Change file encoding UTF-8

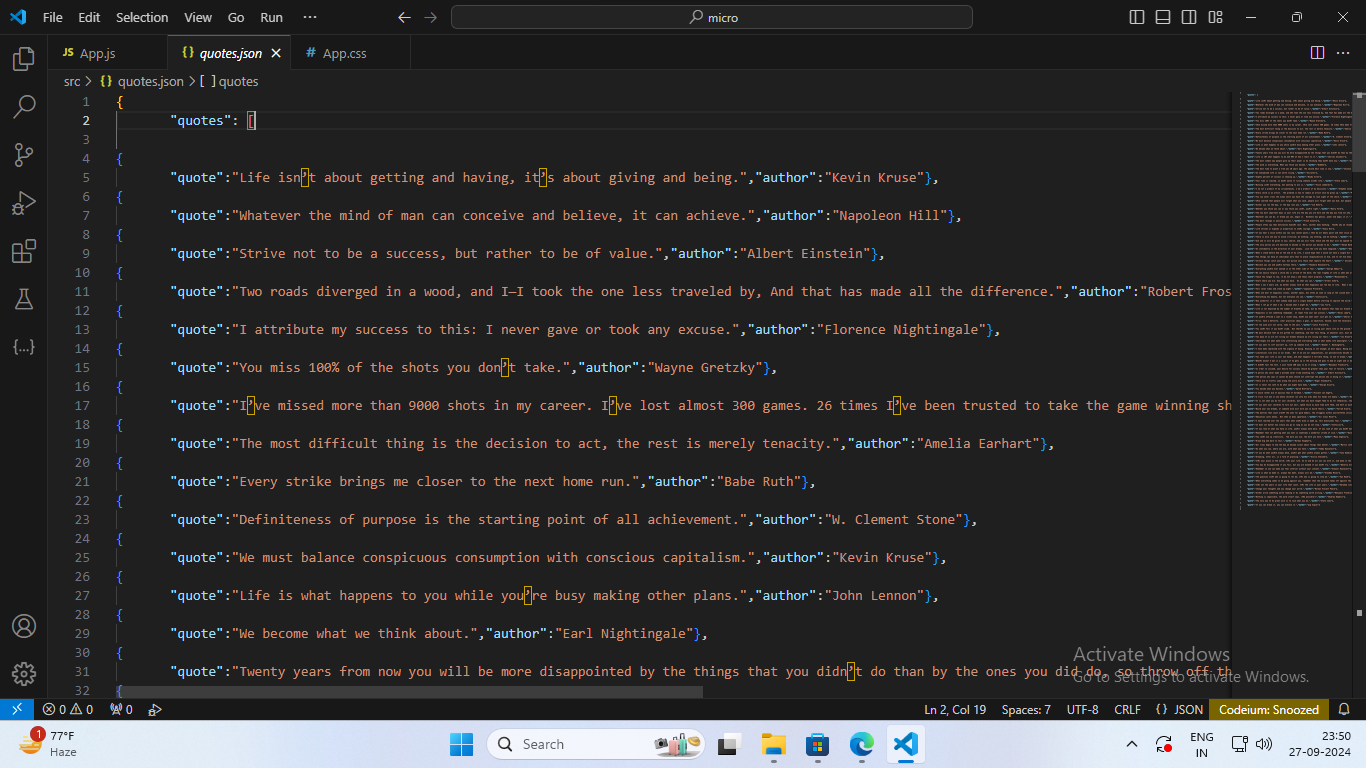1082,709
